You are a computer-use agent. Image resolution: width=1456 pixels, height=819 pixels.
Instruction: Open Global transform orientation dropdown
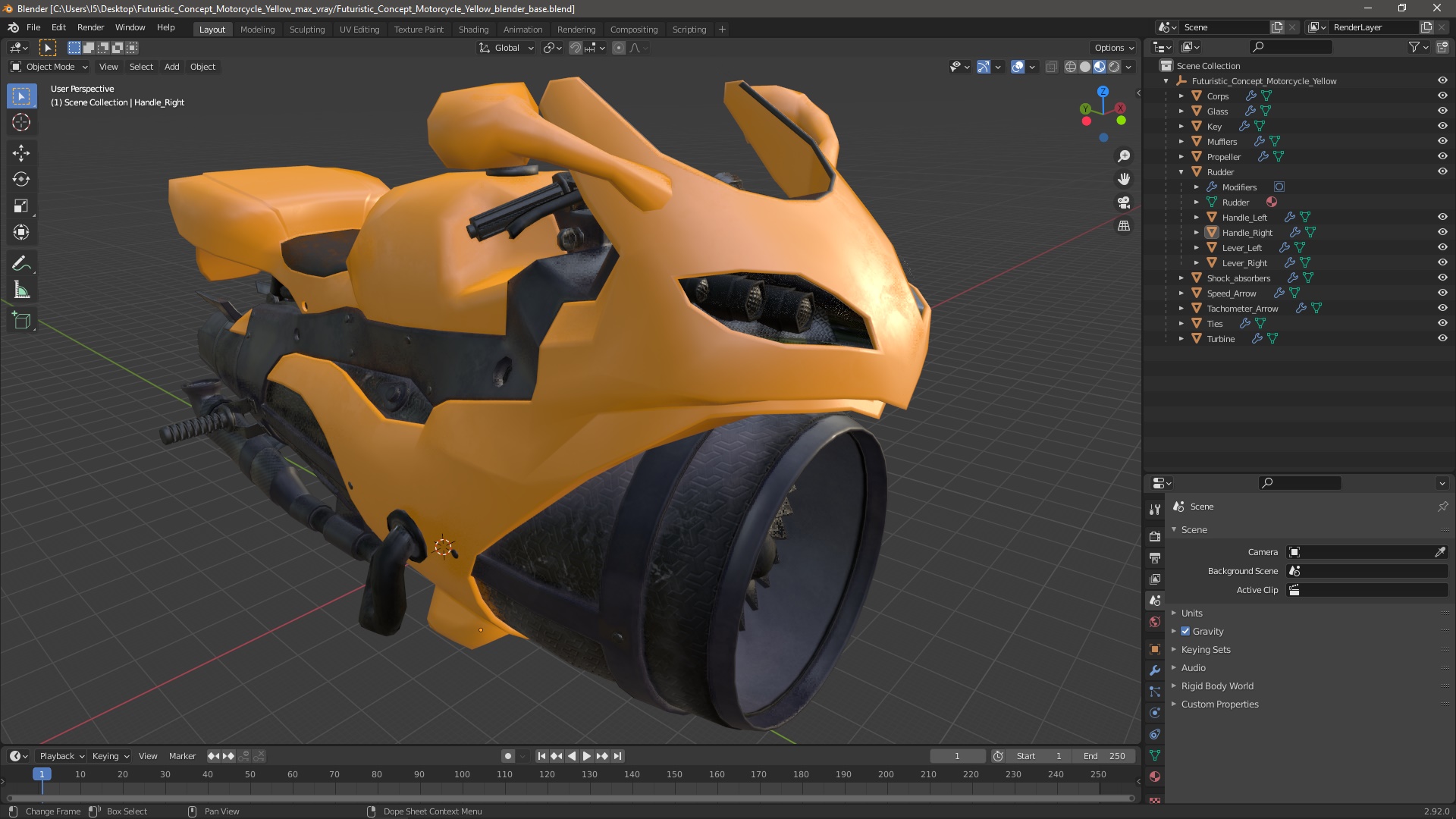507,48
